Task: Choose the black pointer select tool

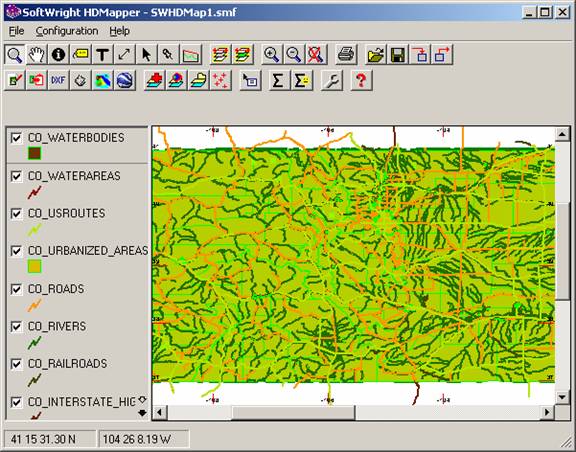Action: (x=146, y=55)
